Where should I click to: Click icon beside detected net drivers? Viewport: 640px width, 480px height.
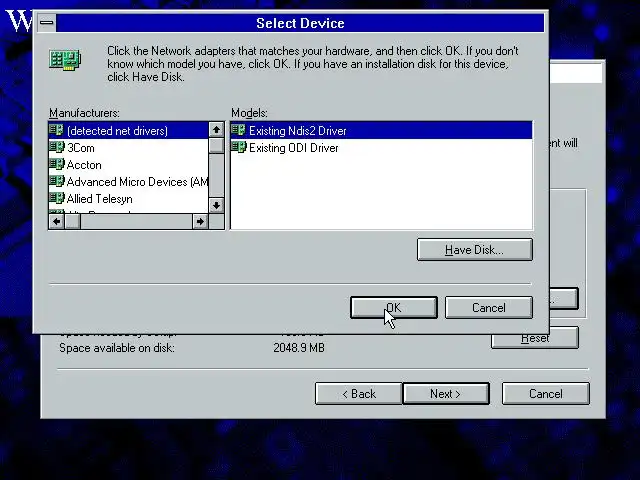56,130
